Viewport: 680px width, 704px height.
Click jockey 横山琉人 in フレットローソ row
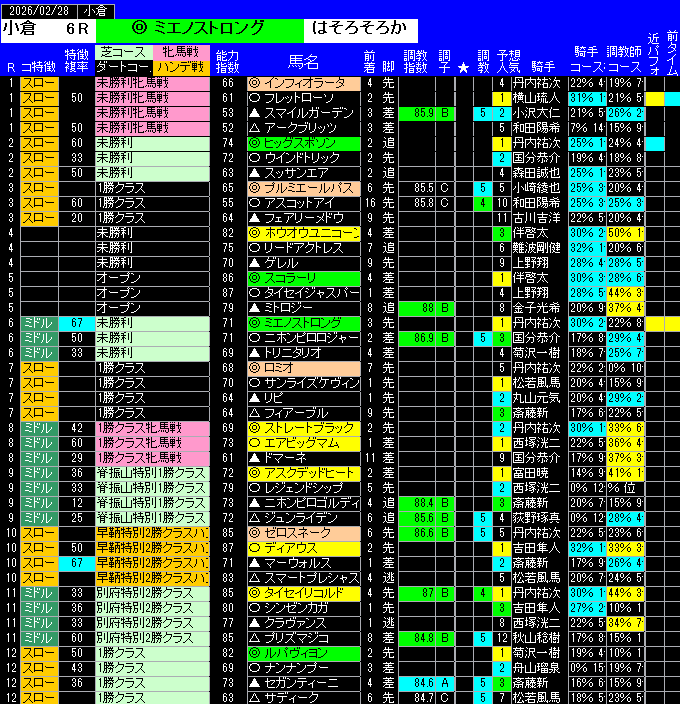537,98
